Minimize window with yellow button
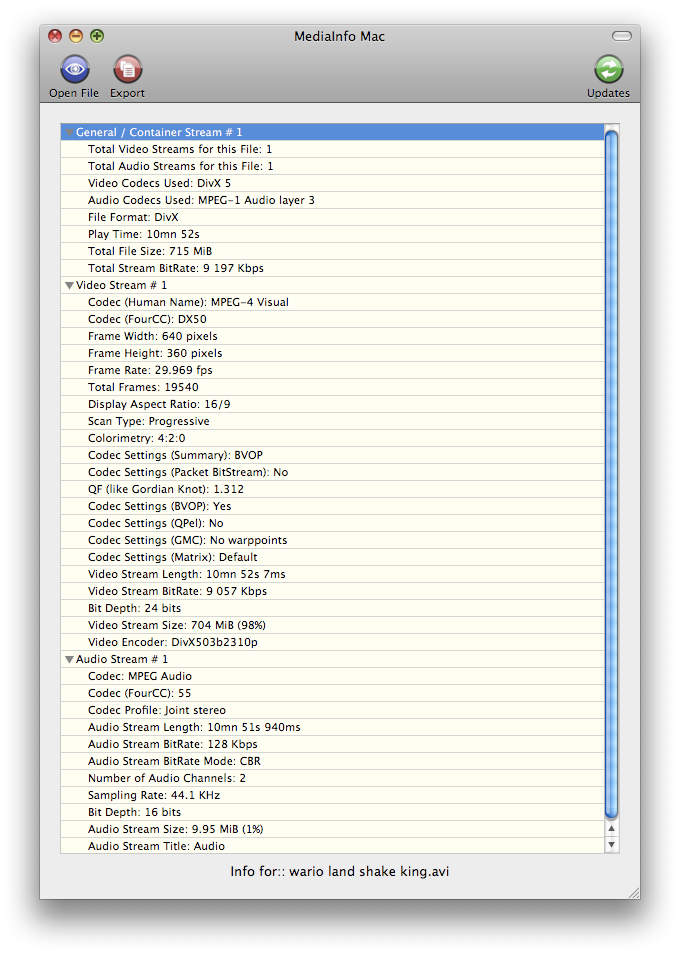Image resolution: width=680 pixels, height=954 pixels. coord(76,36)
